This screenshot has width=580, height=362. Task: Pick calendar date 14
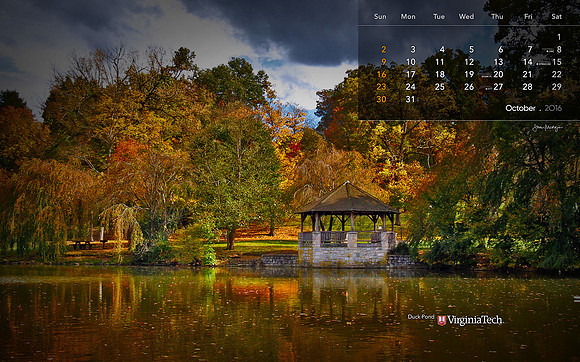(x=528, y=62)
